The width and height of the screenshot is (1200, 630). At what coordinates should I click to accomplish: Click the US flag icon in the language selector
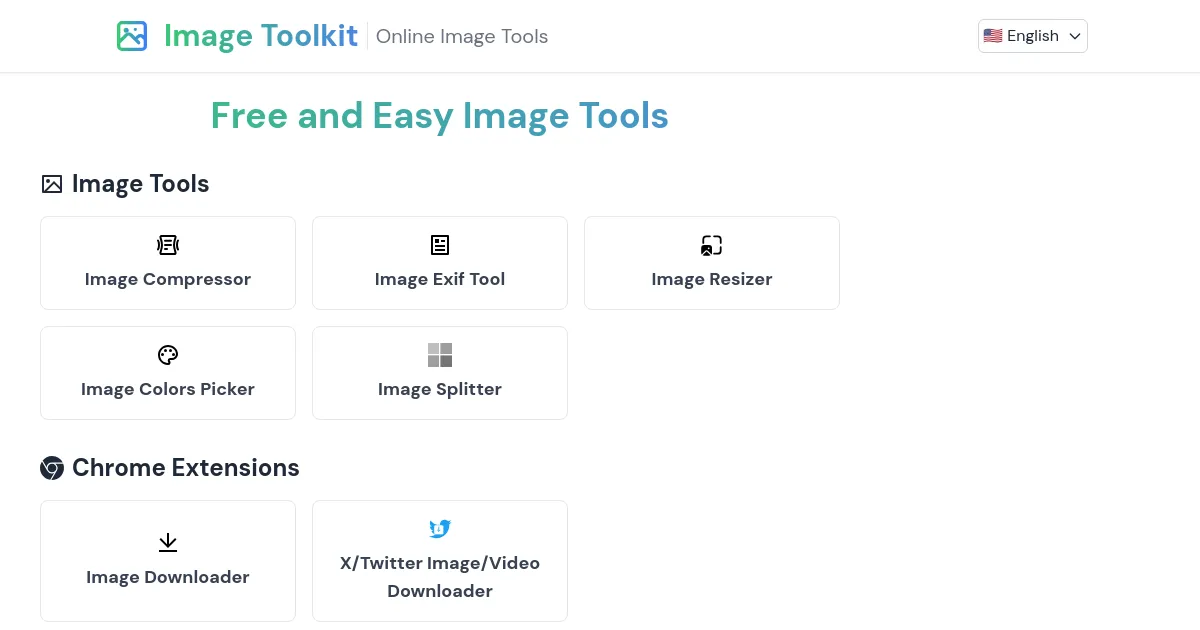(993, 36)
